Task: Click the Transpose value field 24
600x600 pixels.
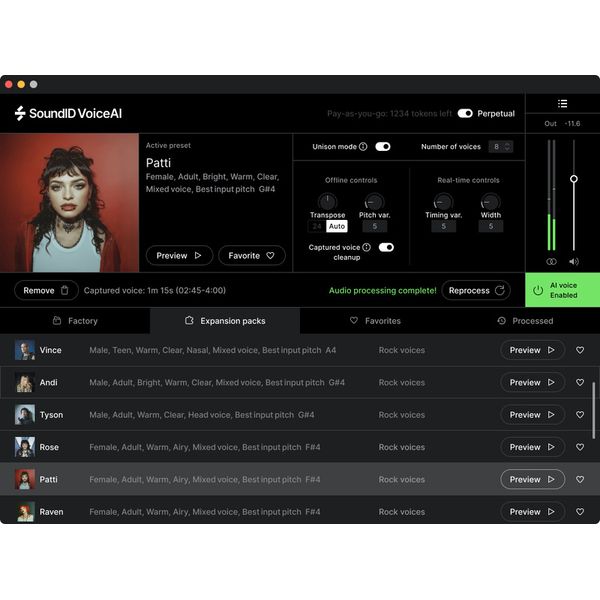Action: point(317,226)
